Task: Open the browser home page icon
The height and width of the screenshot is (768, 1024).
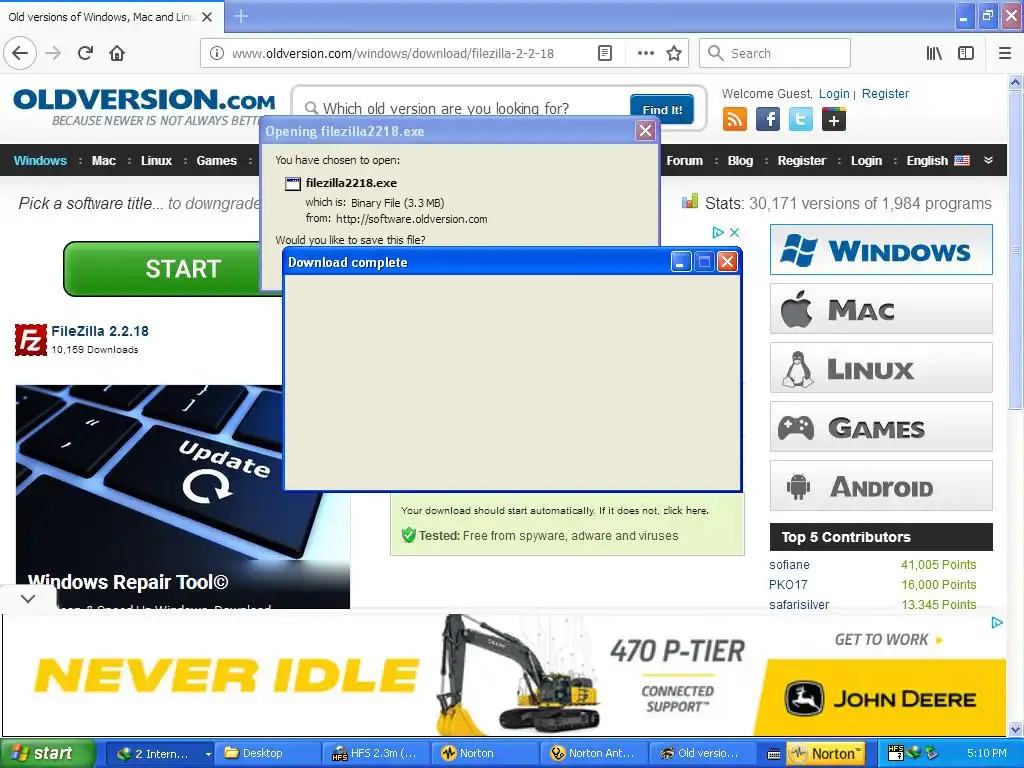Action: pos(117,53)
